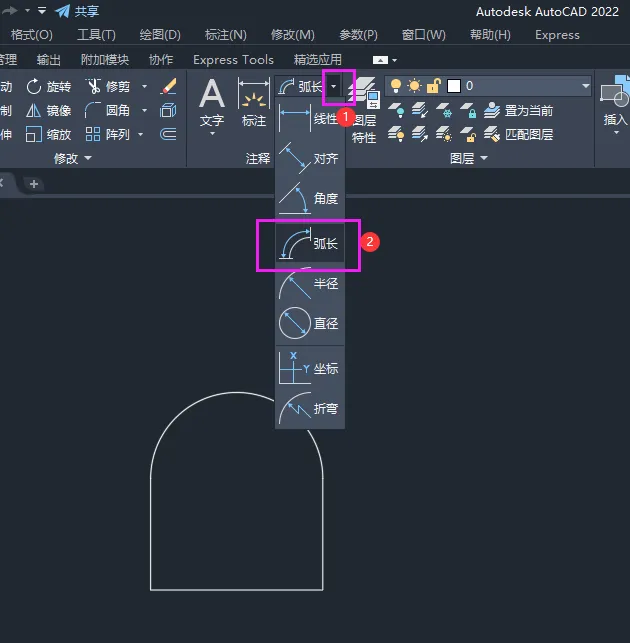The height and width of the screenshot is (643, 630).
Task: Click the ribbon minimize toggle button
Action: click(x=380, y=60)
